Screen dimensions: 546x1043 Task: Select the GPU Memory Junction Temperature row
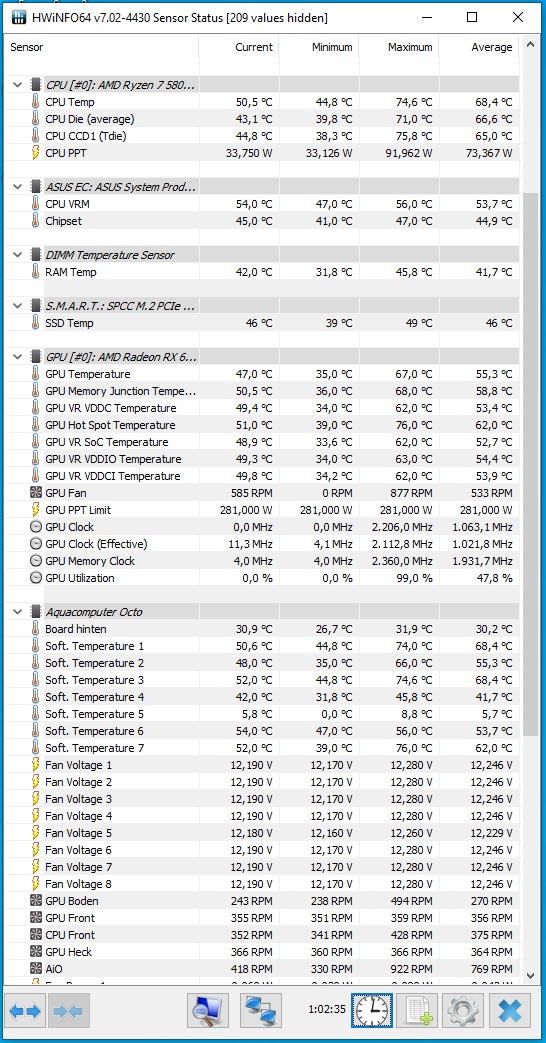tap(261, 391)
